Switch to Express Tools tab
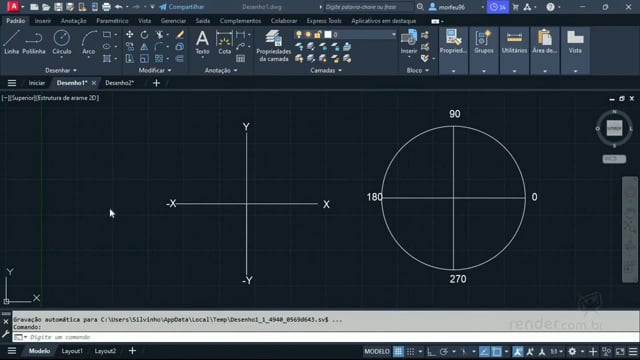Screen dimensions: 640x360 (324, 21)
